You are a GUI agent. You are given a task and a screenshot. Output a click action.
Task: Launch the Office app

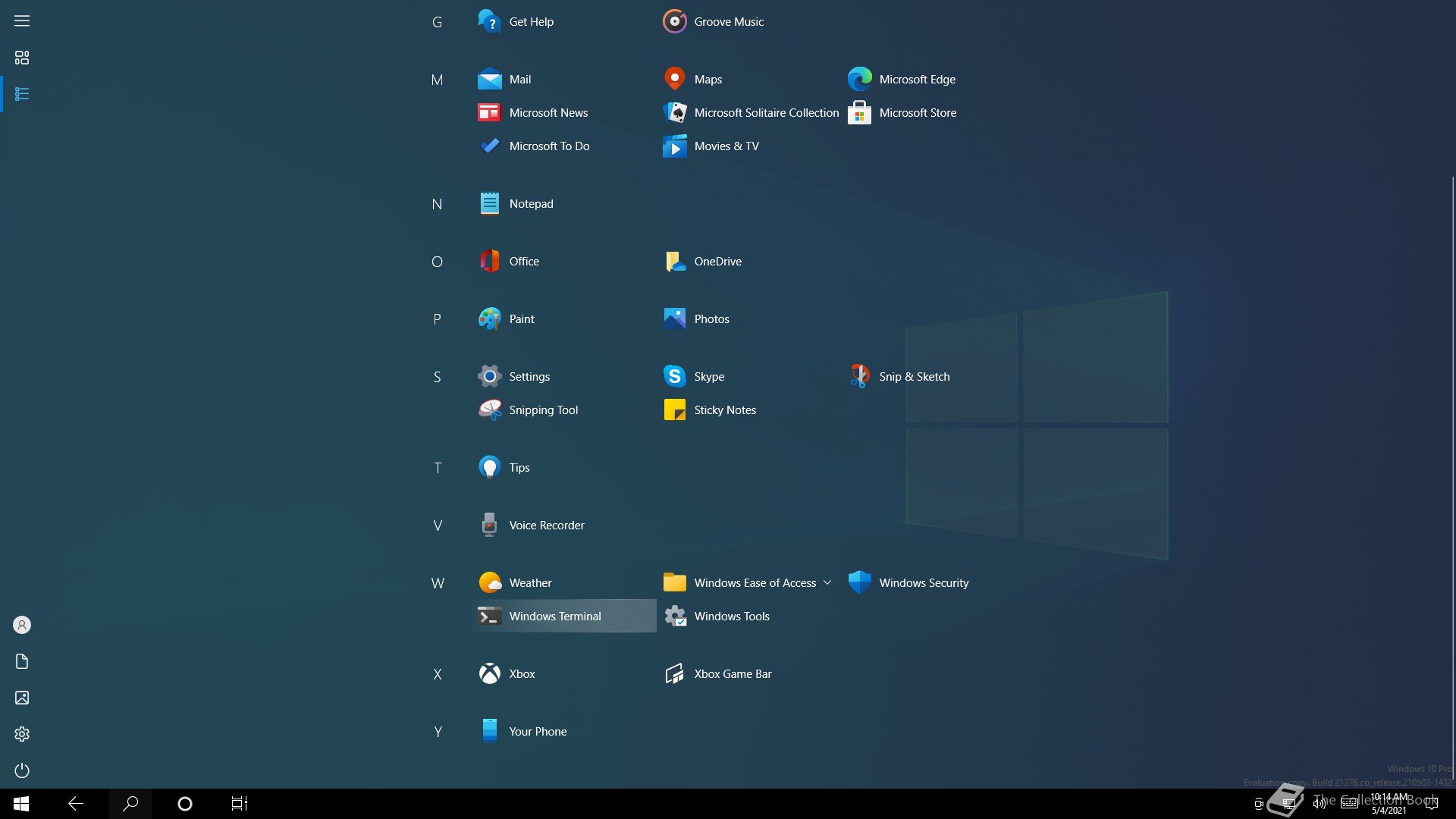(563, 261)
